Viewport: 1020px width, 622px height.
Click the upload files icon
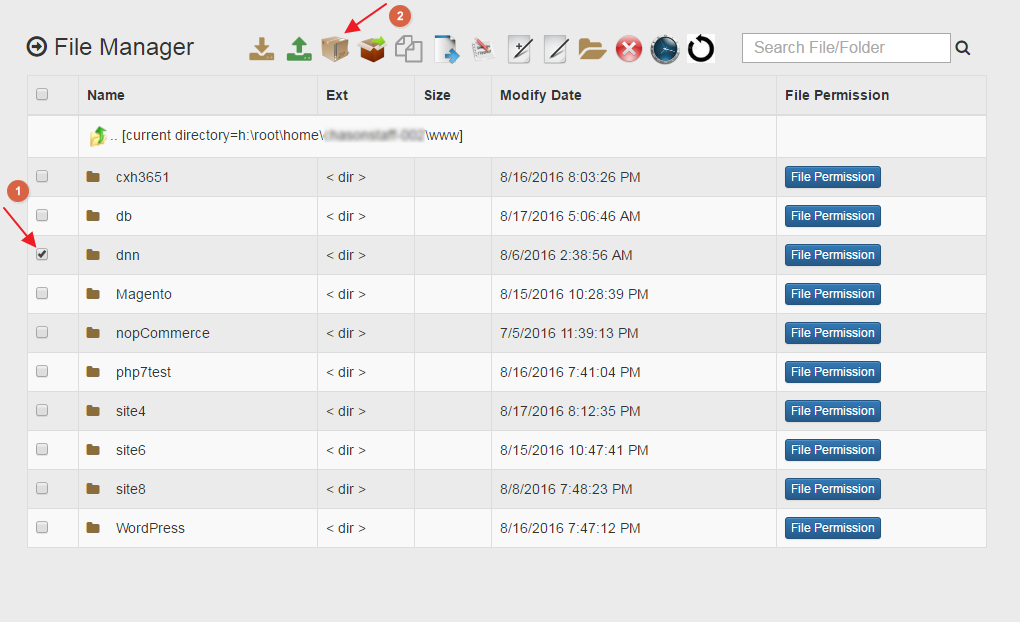coord(298,47)
